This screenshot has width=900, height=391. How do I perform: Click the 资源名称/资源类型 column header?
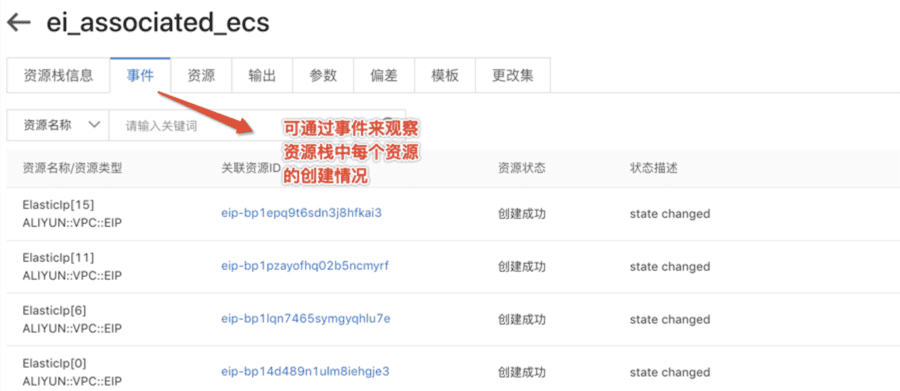[x=72, y=169]
